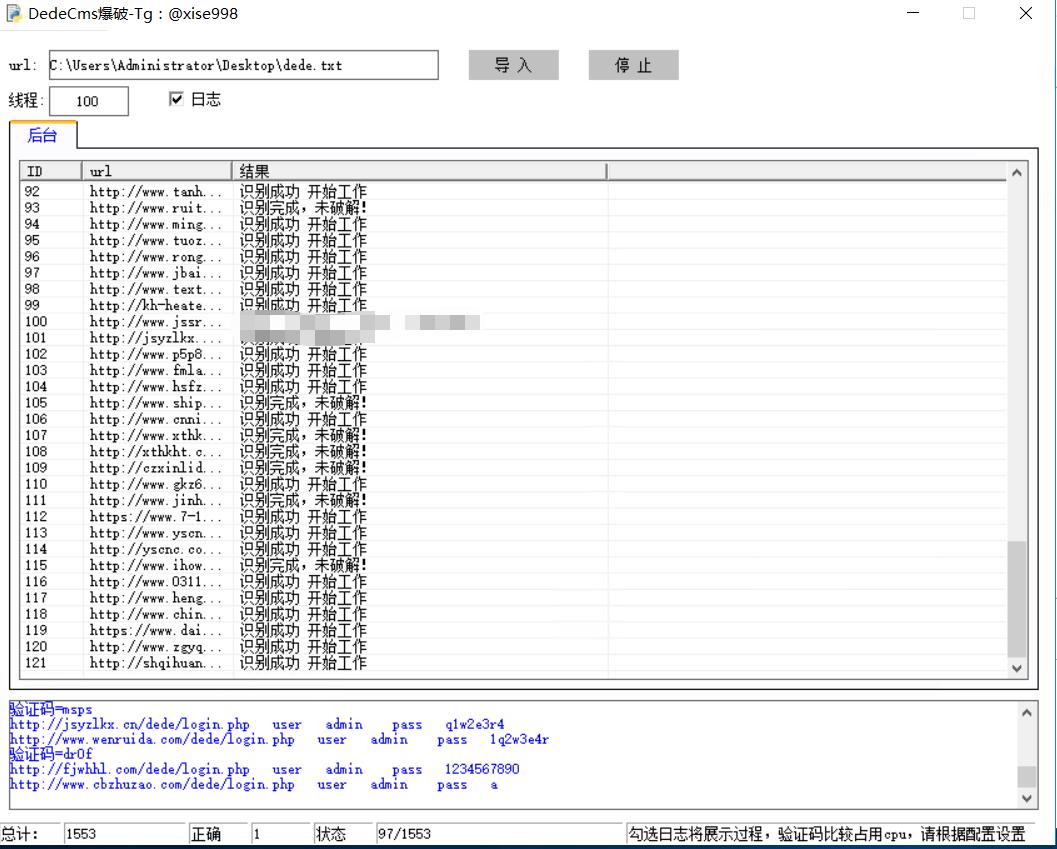Click the log panel scroll-up arrow
This screenshot has width=1057, height=849.
click(1026, 713)
